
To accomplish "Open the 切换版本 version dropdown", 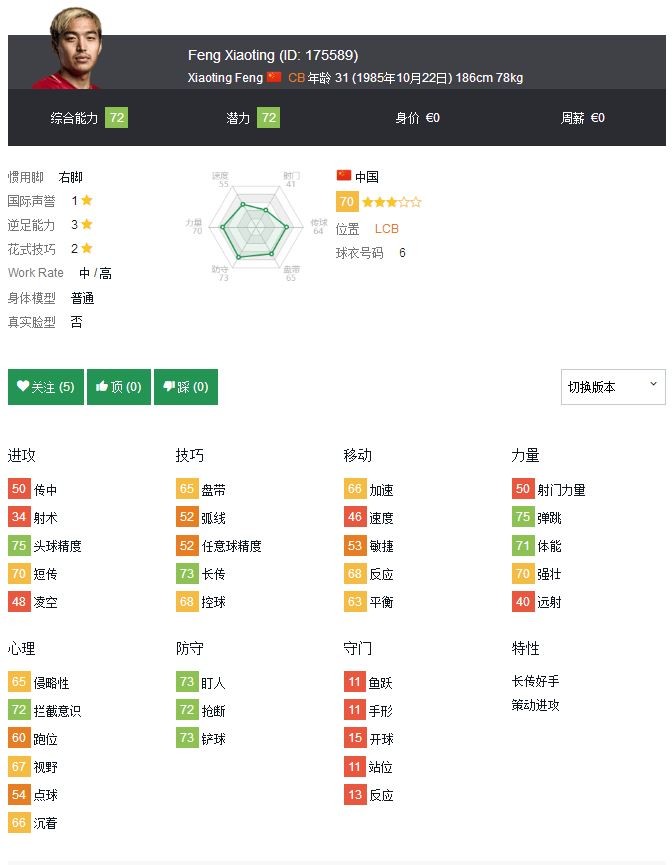I will pos(613,387).
